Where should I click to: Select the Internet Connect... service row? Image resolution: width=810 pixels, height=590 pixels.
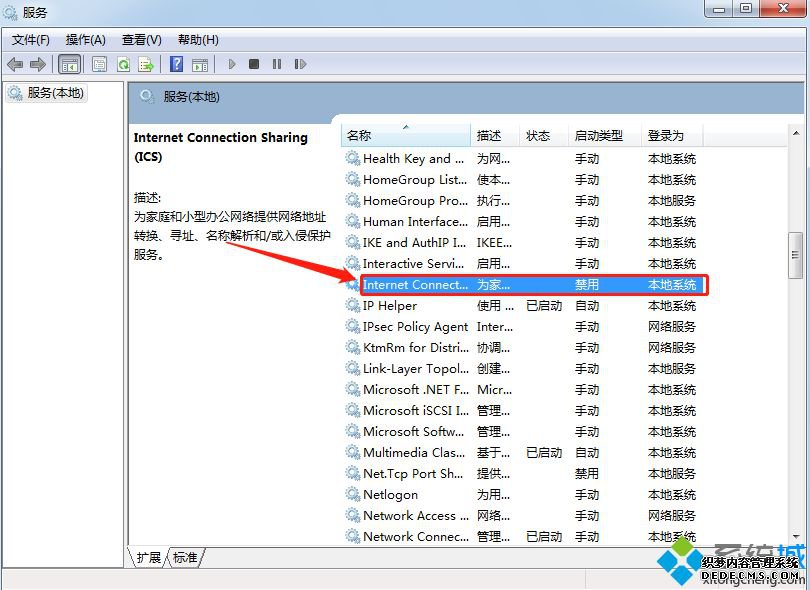pyautogui.click(x=522, y=285)
